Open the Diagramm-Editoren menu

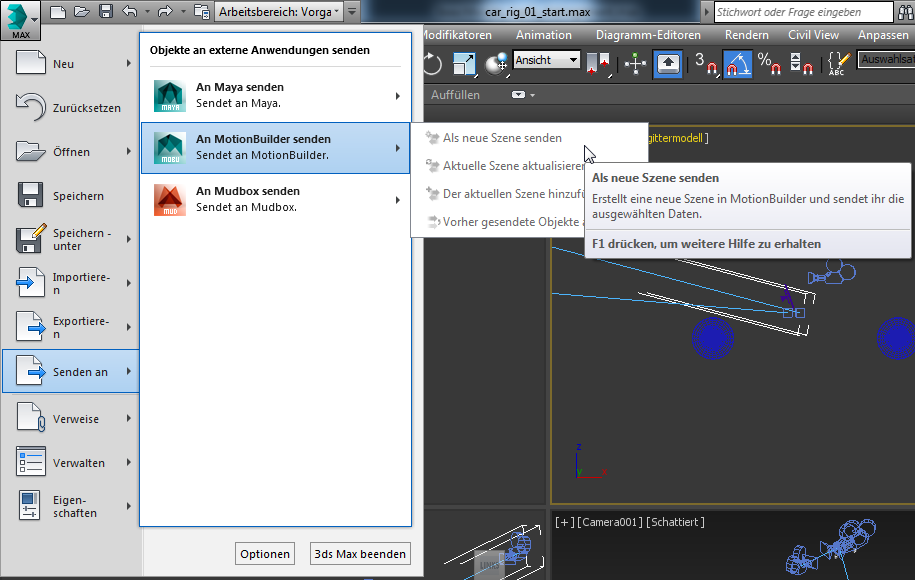coord(648,35)
